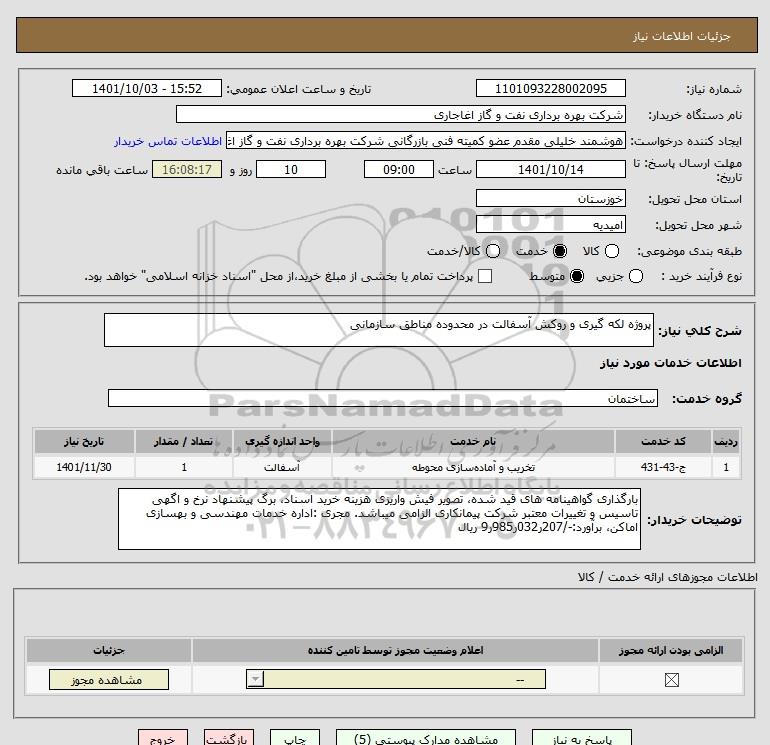Screen dimensions: 770x745
Task: Open the license status dropdown arrow
Action: (x=255, y=680)
